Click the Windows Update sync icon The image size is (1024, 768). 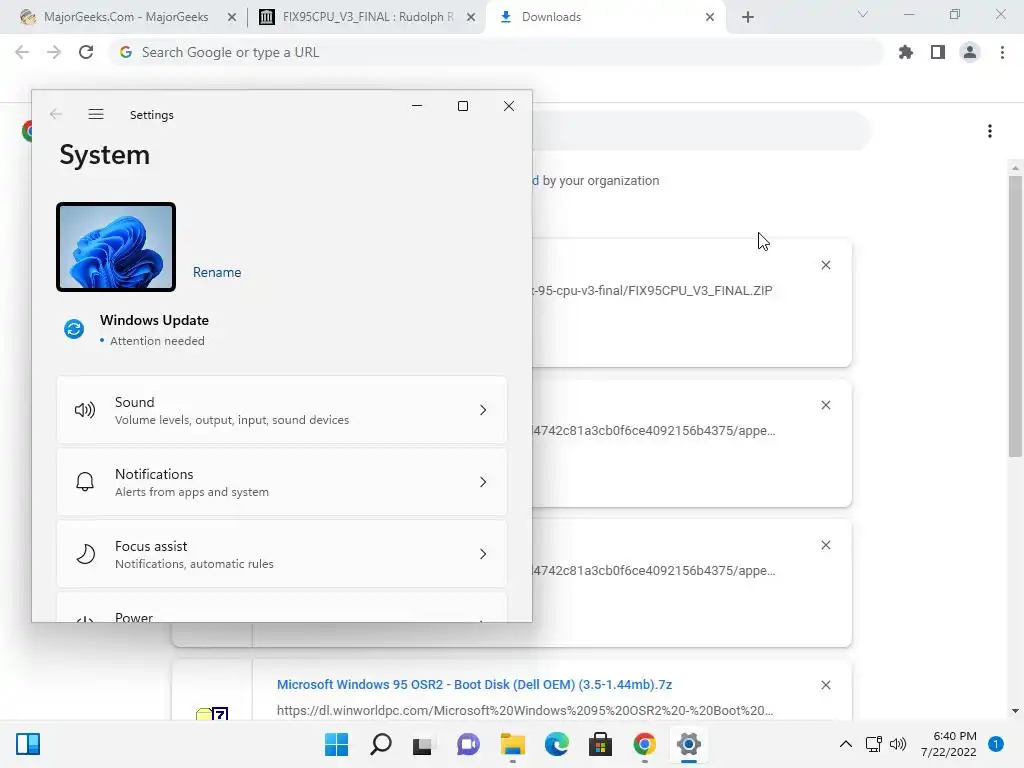pos(74,329)
